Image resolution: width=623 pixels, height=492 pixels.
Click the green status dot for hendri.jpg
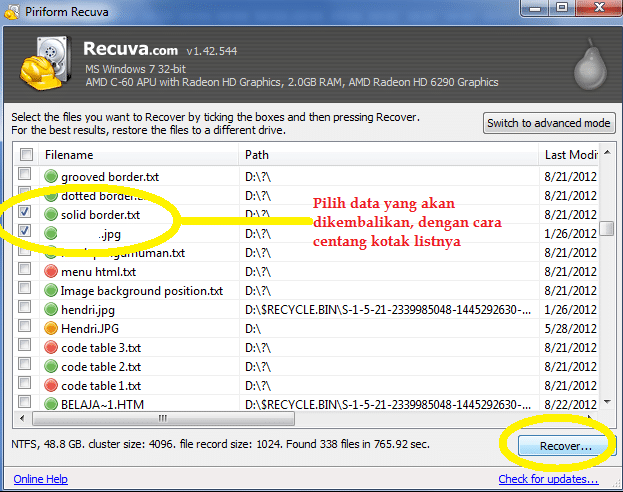coord(51,309)
